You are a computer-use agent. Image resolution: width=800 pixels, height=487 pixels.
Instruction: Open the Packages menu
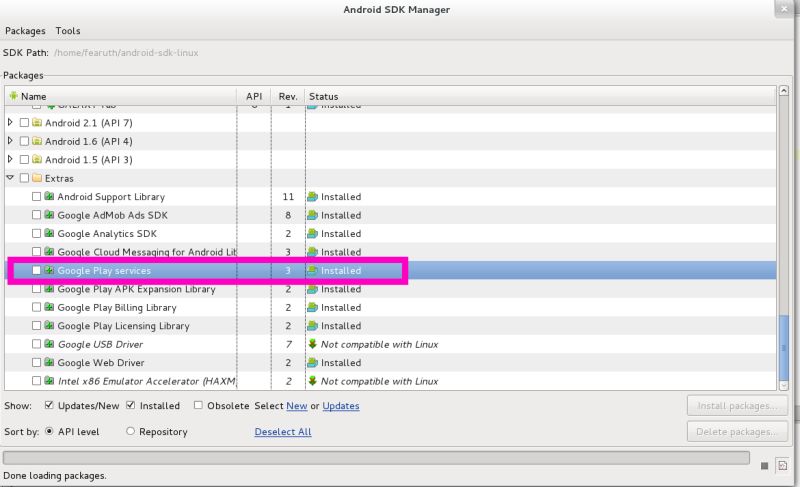25,31
